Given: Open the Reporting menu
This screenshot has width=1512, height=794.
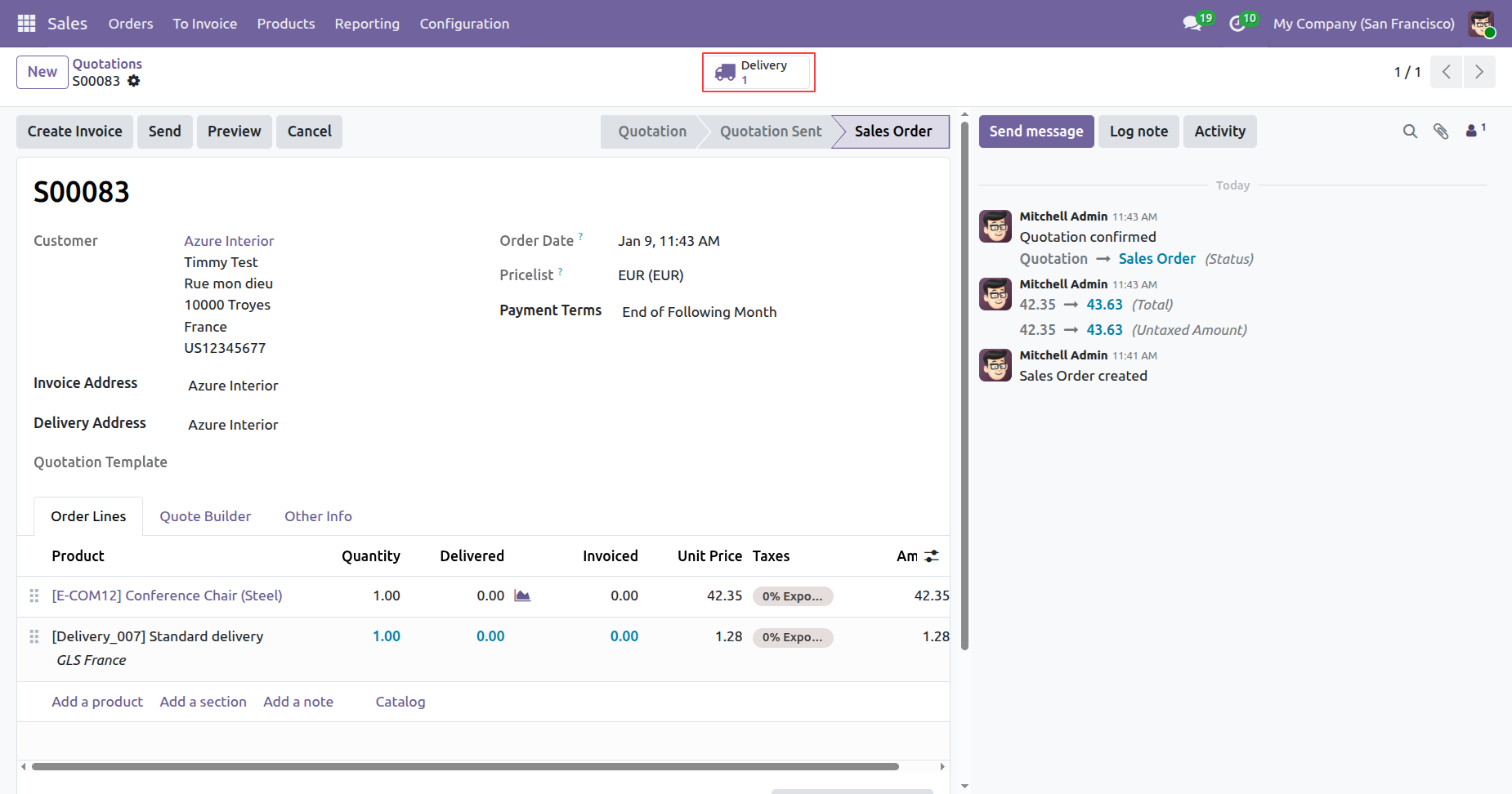Looking at the screenshot, I should coord(367,24).
